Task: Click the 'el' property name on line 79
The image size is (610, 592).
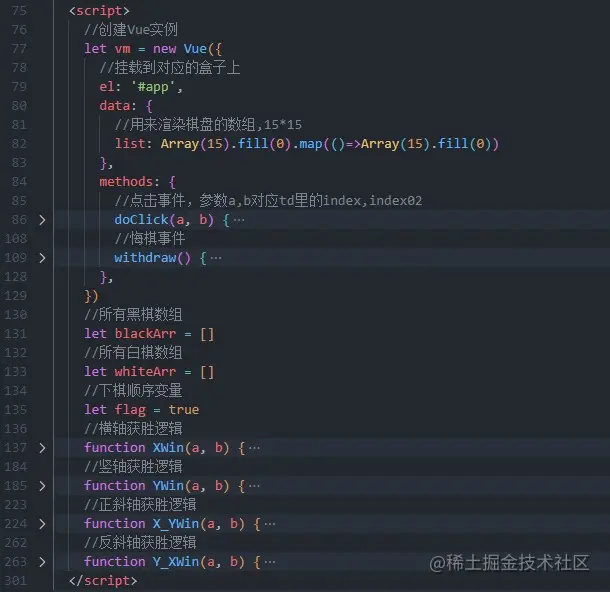Action: 107,87
